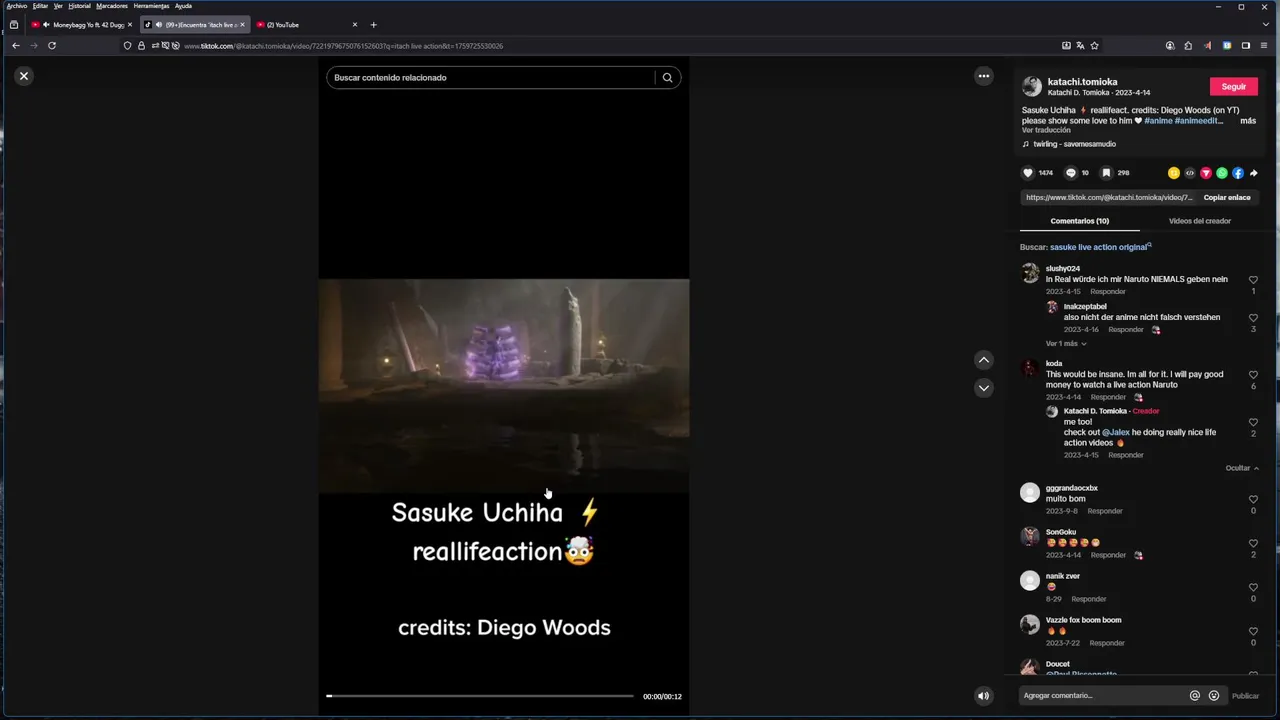Click Ver traducción under description

point(1046,130)
